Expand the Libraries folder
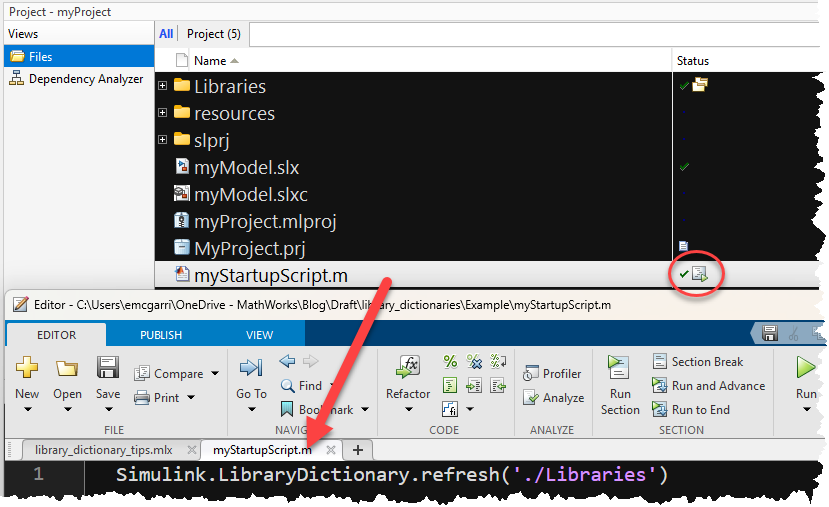Image resolution: width=829 pixels, height=507 pixels. pyautogui.click(x=162, y=86)
